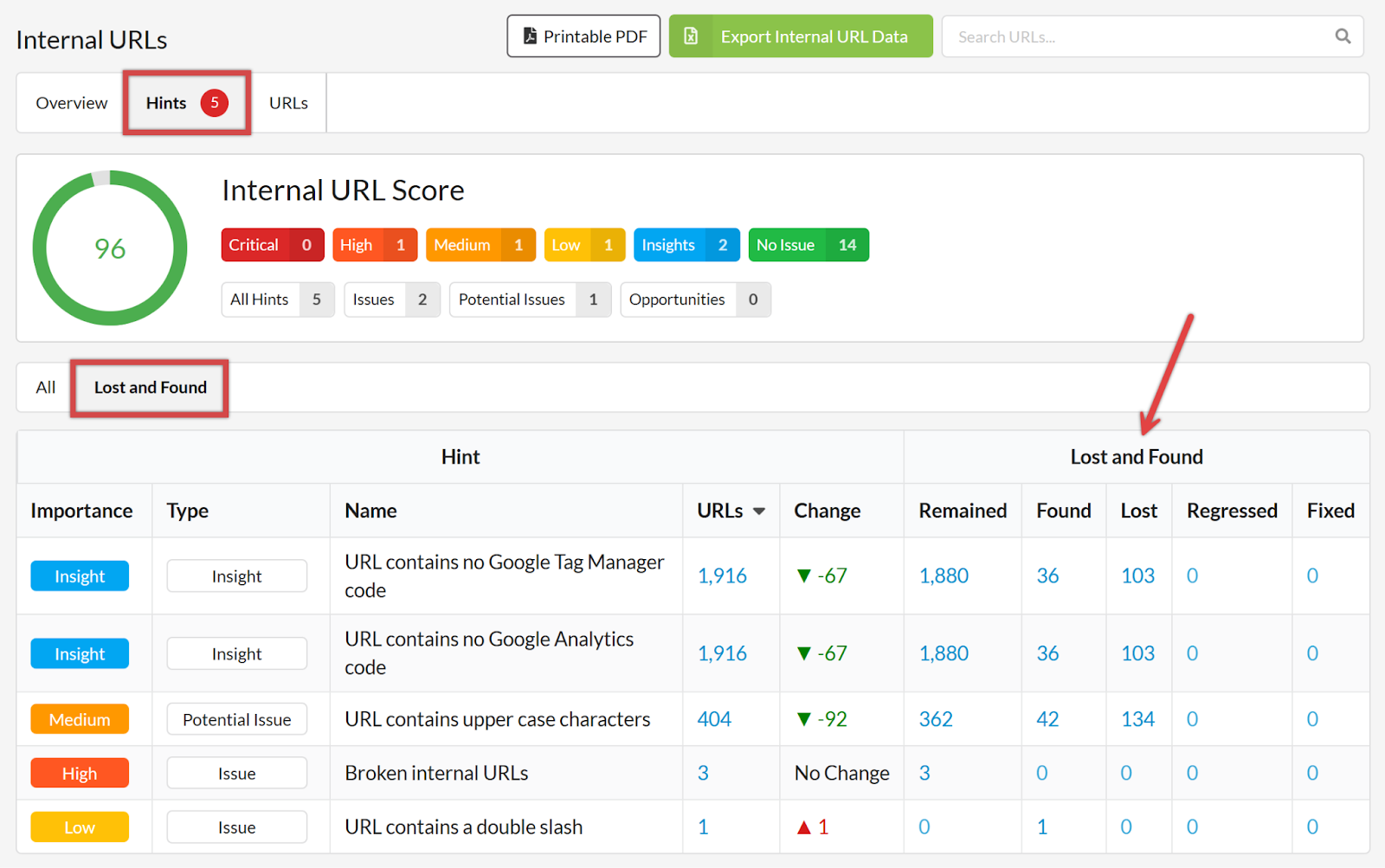Image resolution: width=1385 pixels, height=868 pixels.
Task: Filter by No Issue badge
Action: pos(808,245)
